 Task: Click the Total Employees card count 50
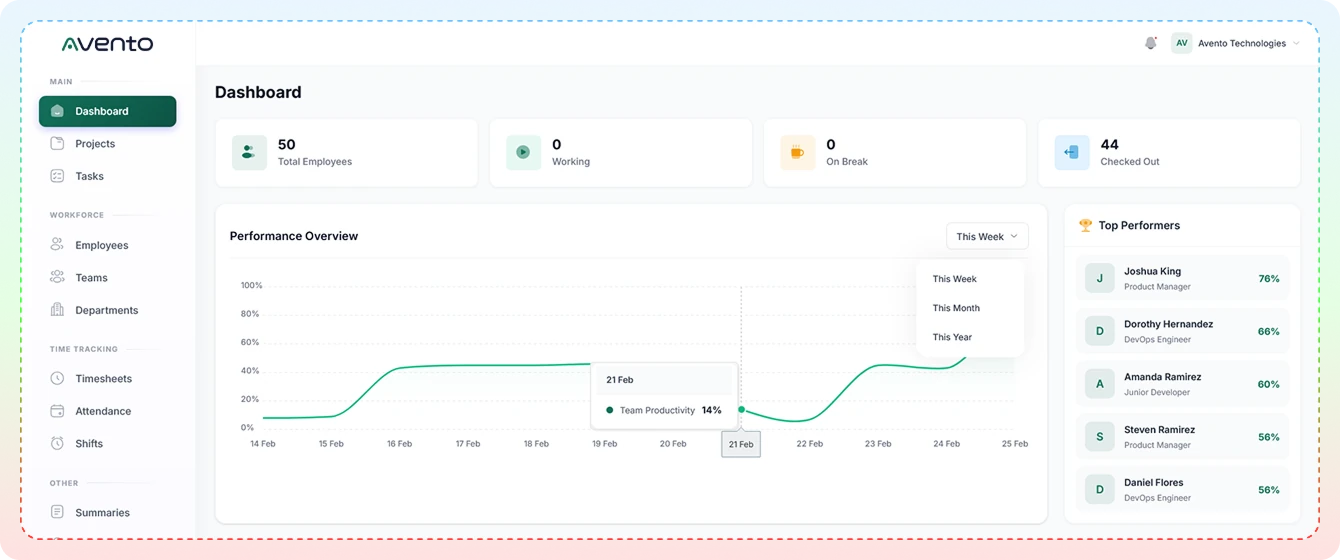286,145
